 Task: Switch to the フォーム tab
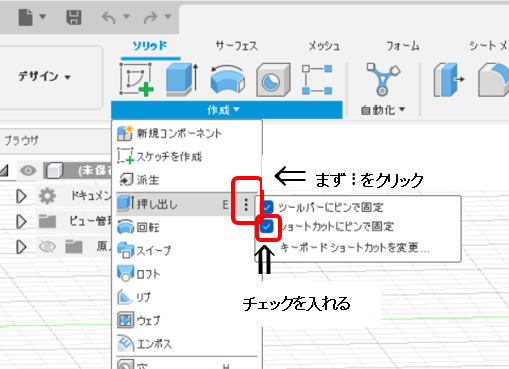(x=403, y=46)
